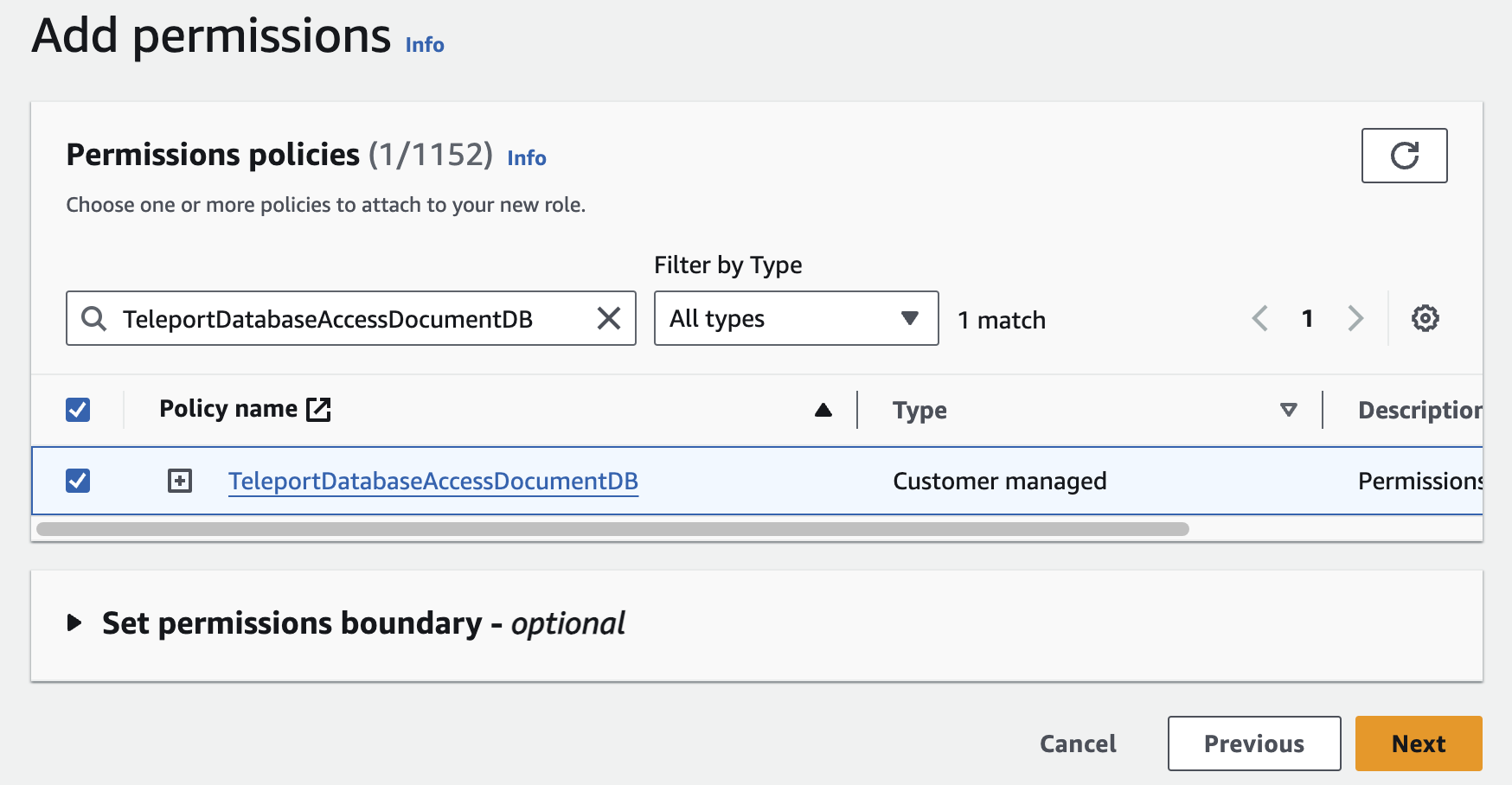Click the refresh policies icon button
1512x785 pixels.
(x=1404, y=156)
